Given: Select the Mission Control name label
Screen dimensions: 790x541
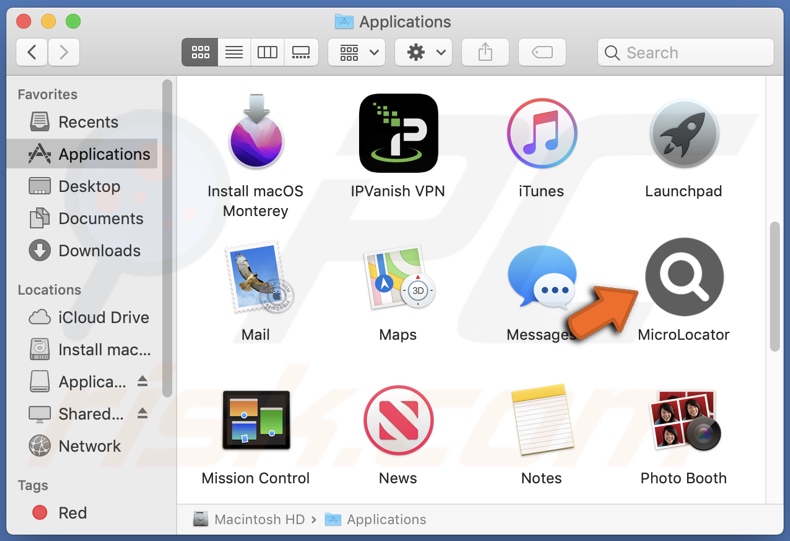Looking at the screenshot, I should coord(255,478).
